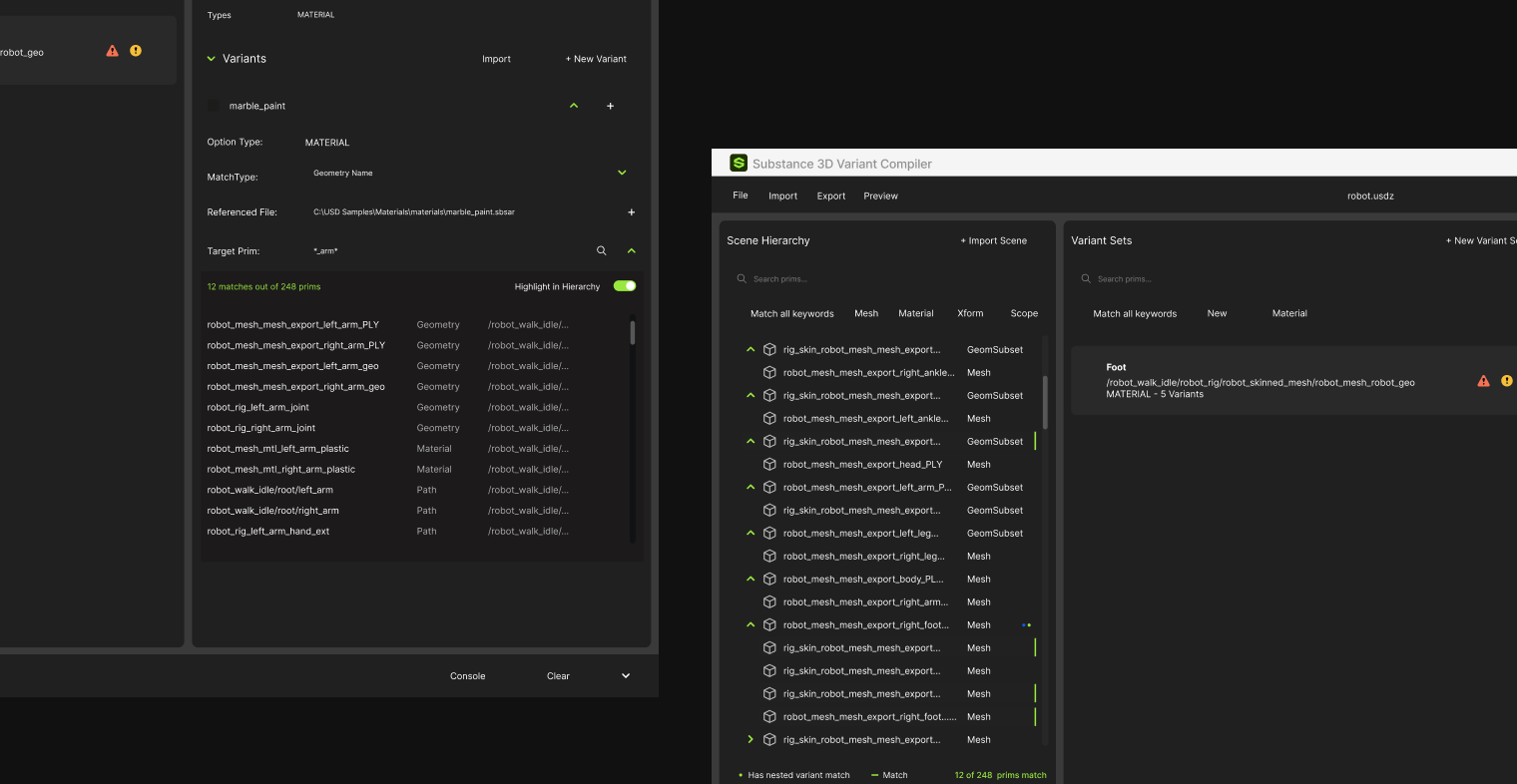1517x784 pixels.
Task: Click Import button in the Variants section
Action: 496,59
